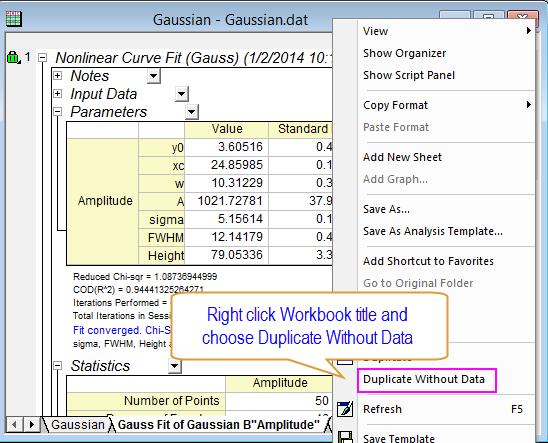Image resolution: width=548 pixels, height=443 pixels.
Task: Collapse the Parameters section
Action: tap(58, 112)
